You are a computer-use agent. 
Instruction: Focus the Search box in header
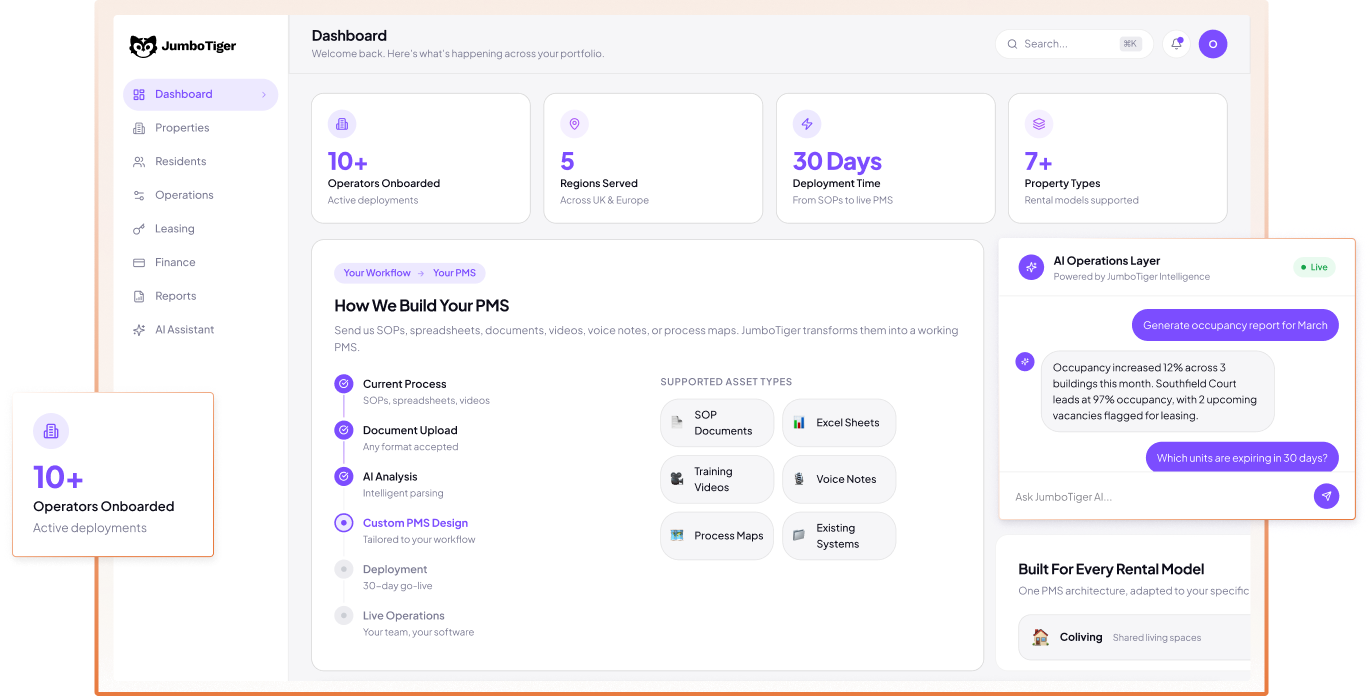pos(1074,44)
